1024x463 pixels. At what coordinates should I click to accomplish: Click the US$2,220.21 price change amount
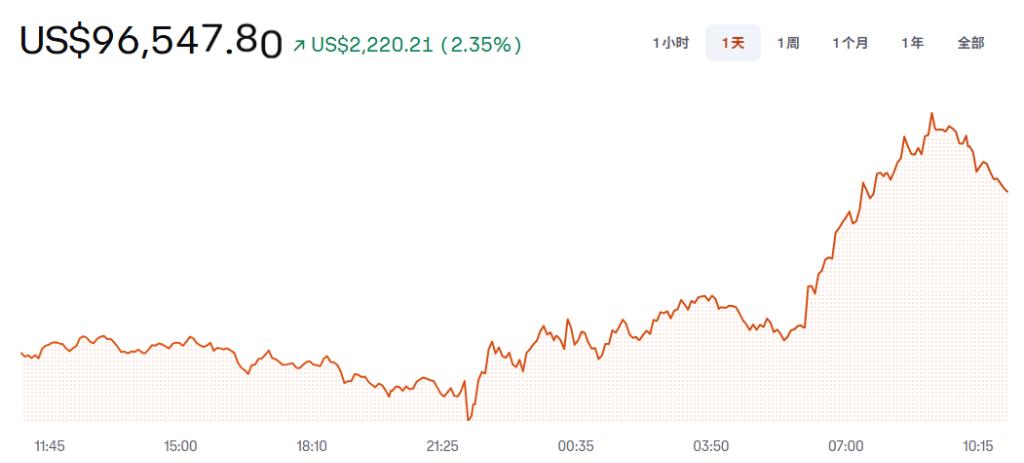pos(374,45)
